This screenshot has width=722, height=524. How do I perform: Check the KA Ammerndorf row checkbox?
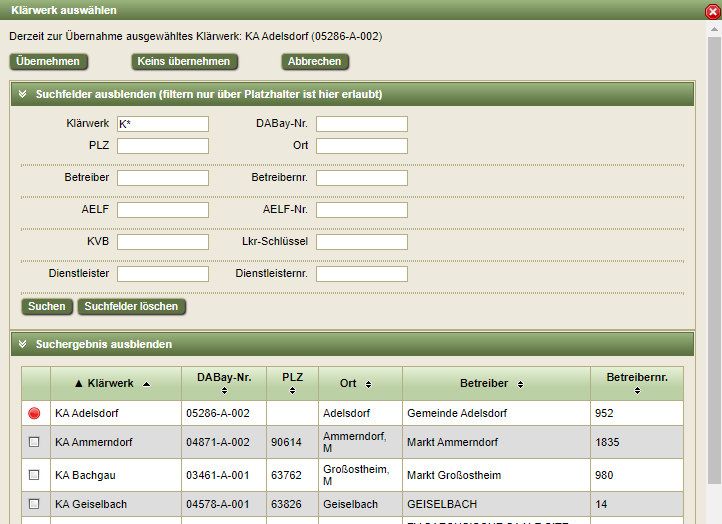click(x=34, y=442)
